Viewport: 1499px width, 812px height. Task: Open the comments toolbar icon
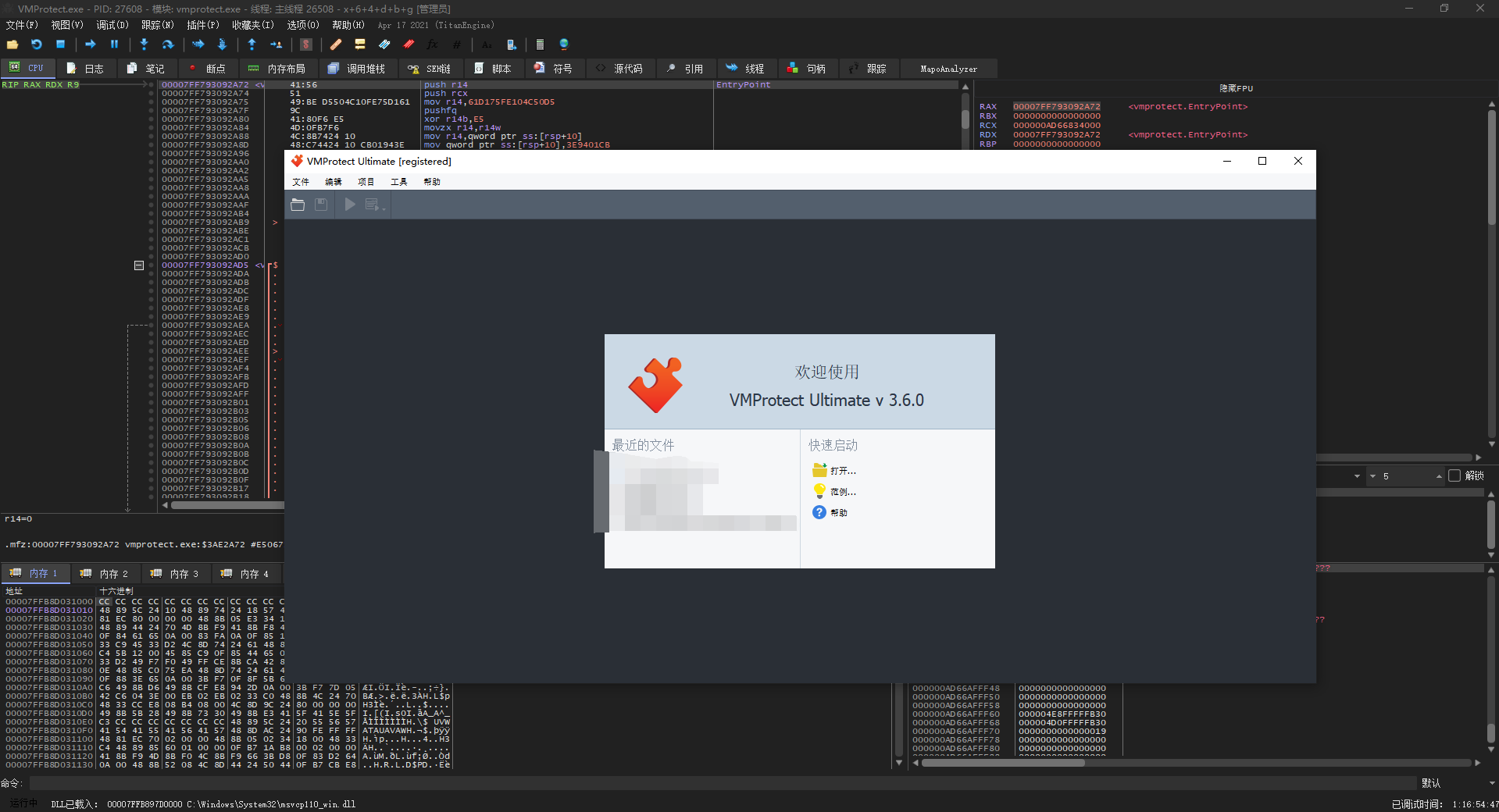pyautogui.click(x=360, y=45)
